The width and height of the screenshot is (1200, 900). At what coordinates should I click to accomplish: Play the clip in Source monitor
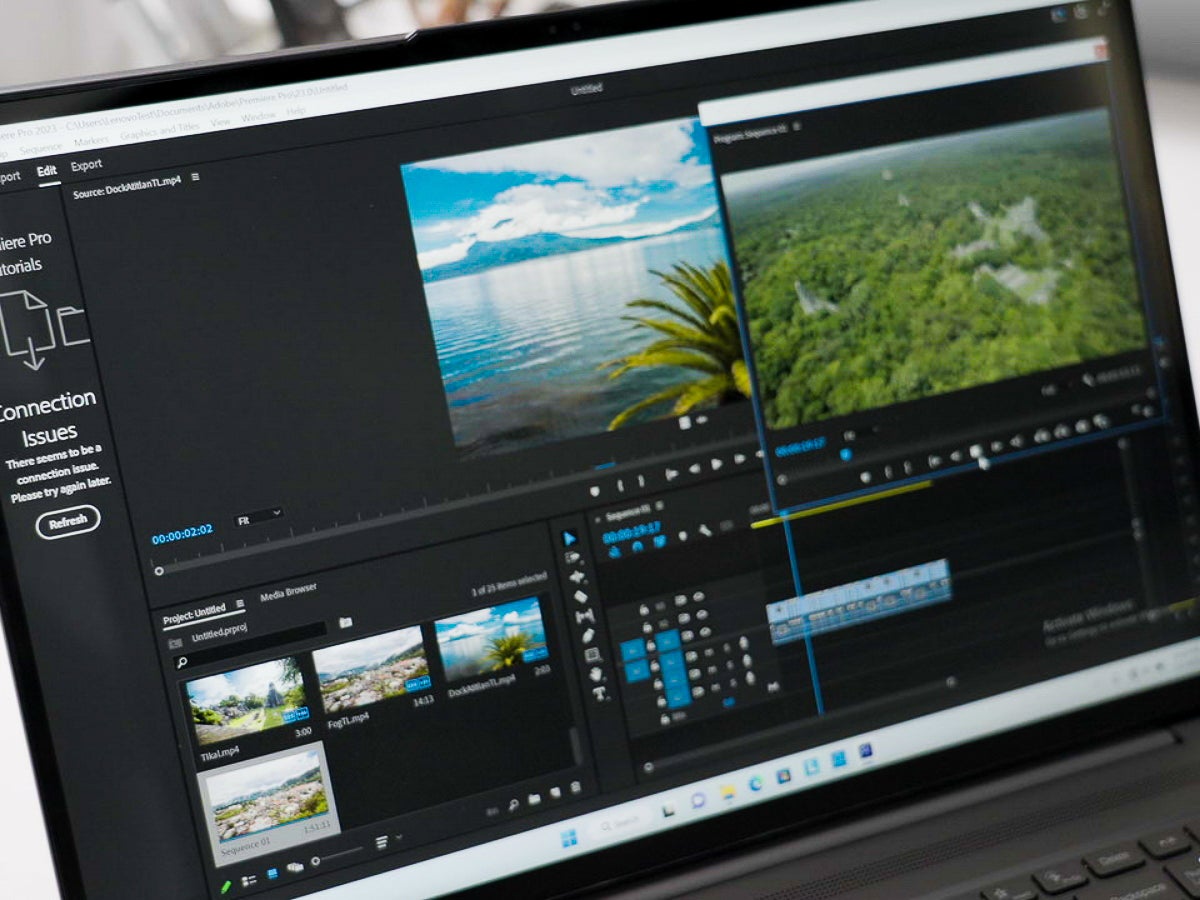[716, 464]
